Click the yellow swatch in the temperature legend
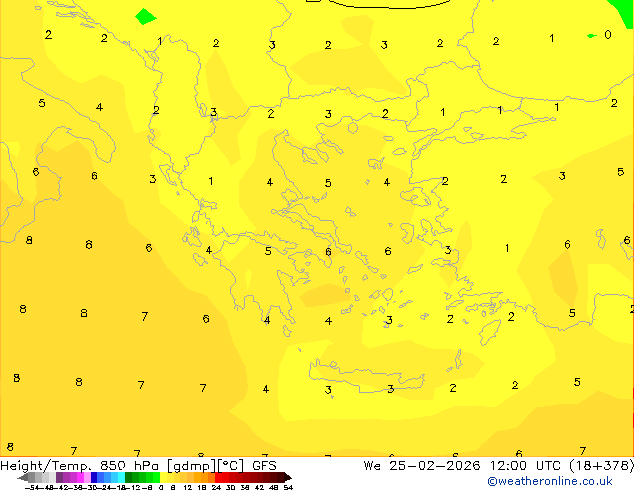 pos(163,477)
